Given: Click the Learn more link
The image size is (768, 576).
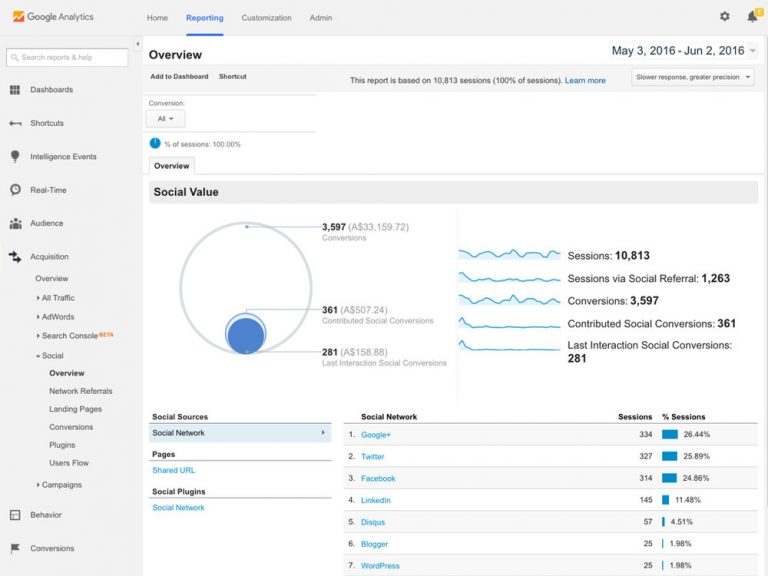Looking at the screenshot, I should coord(585,81).
